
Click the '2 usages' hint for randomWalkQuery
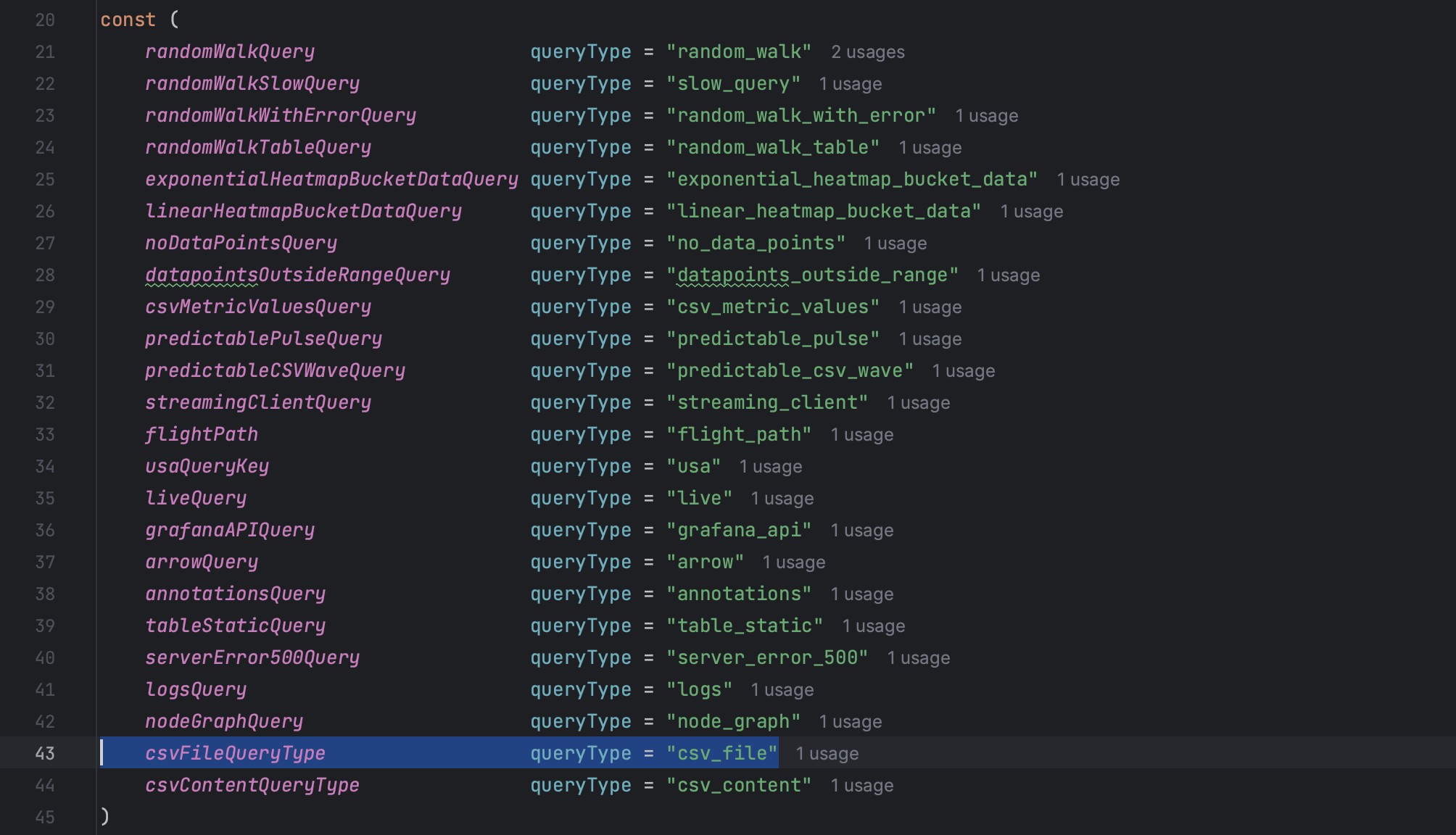tap(867, 51)
